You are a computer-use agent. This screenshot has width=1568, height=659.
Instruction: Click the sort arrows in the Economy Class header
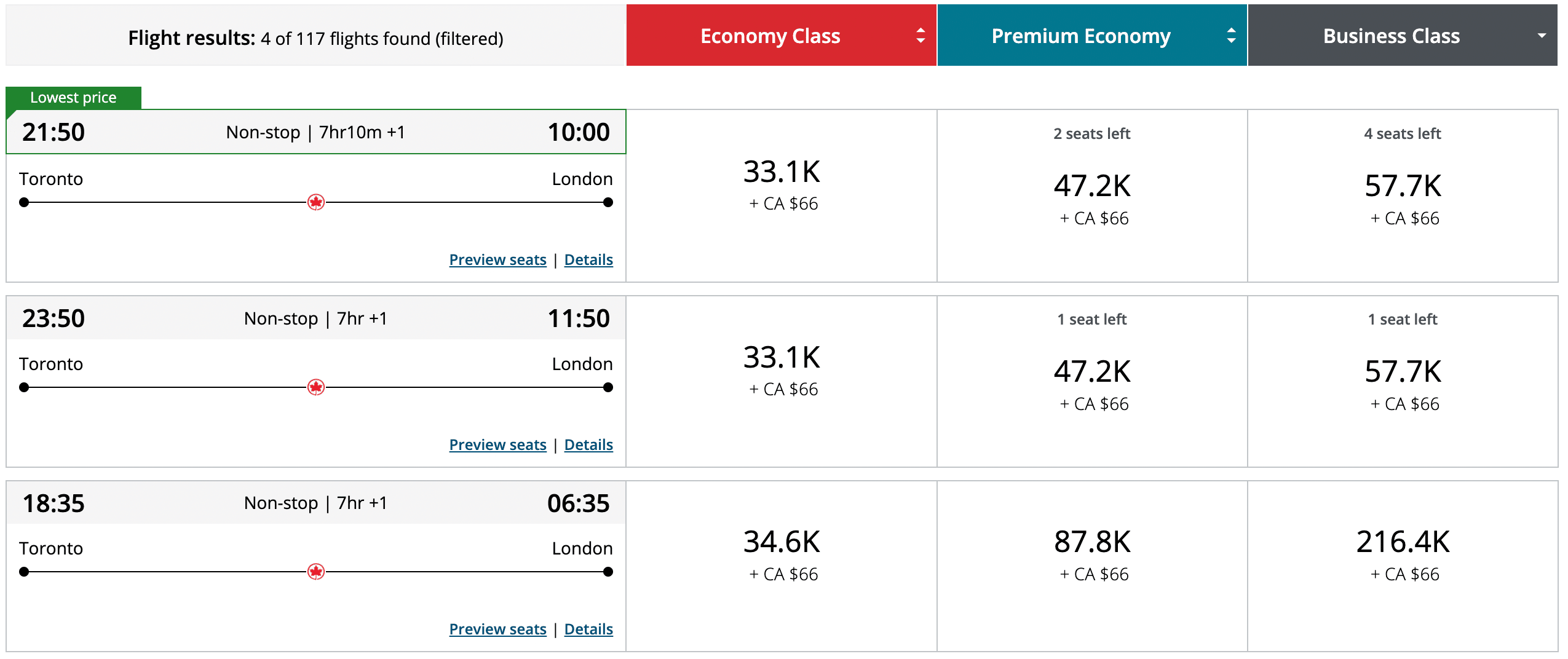click(x=919, y=35)
